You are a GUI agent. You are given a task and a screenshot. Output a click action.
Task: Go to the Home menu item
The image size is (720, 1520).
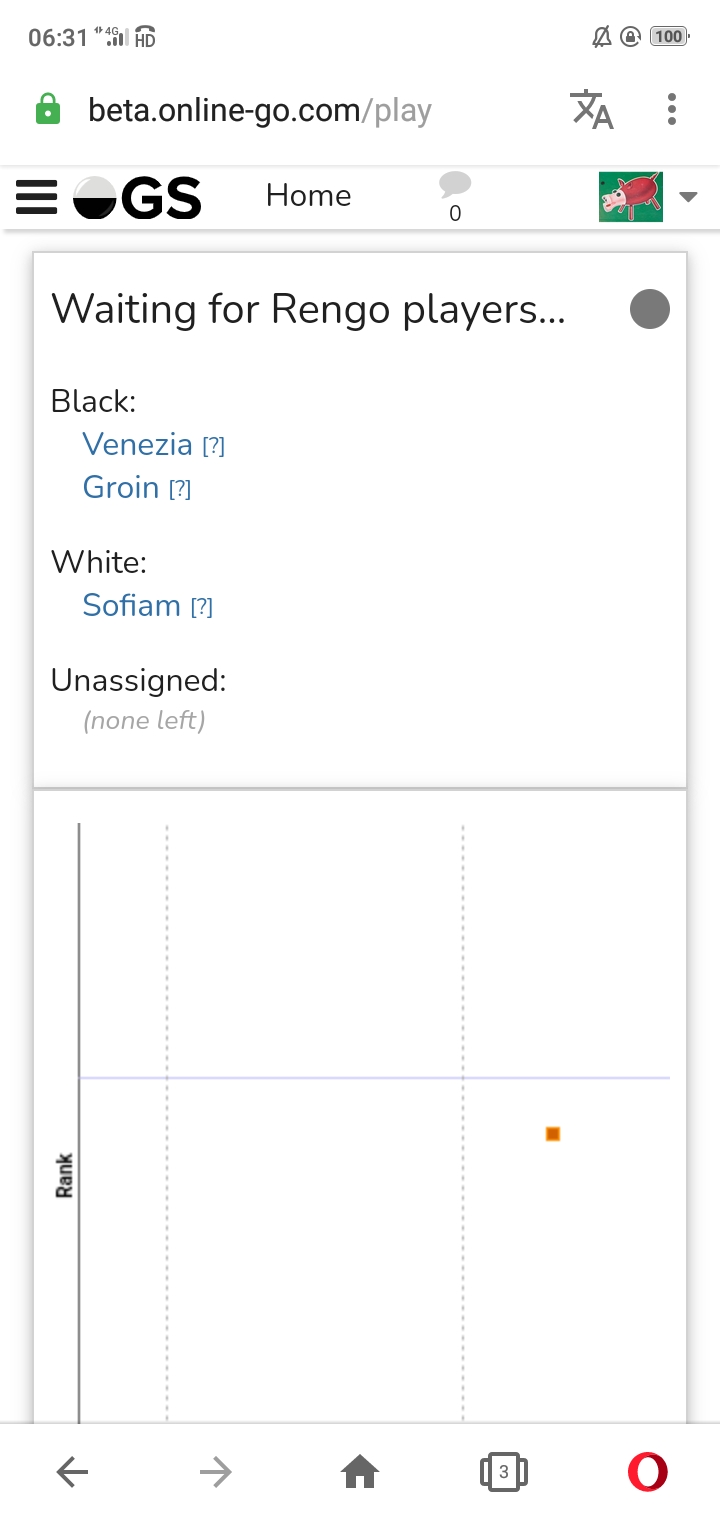click(308, 195)
